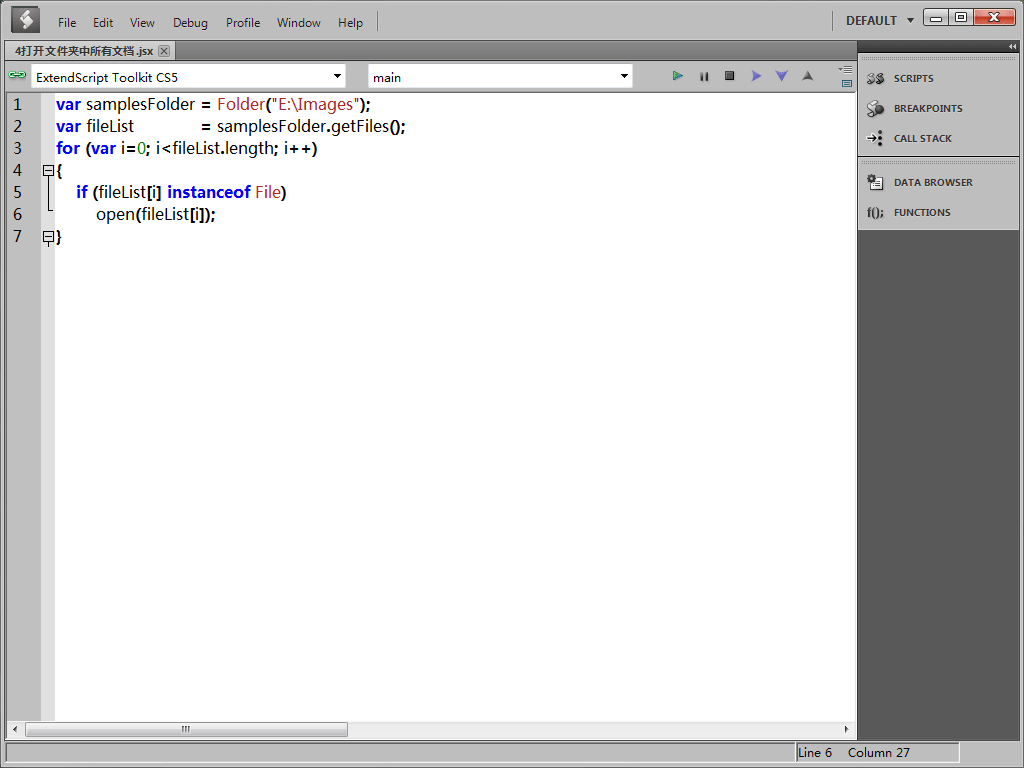This screenshot has width=1024, height=768.
Task: Open the View menu
Action: [142, 23]
